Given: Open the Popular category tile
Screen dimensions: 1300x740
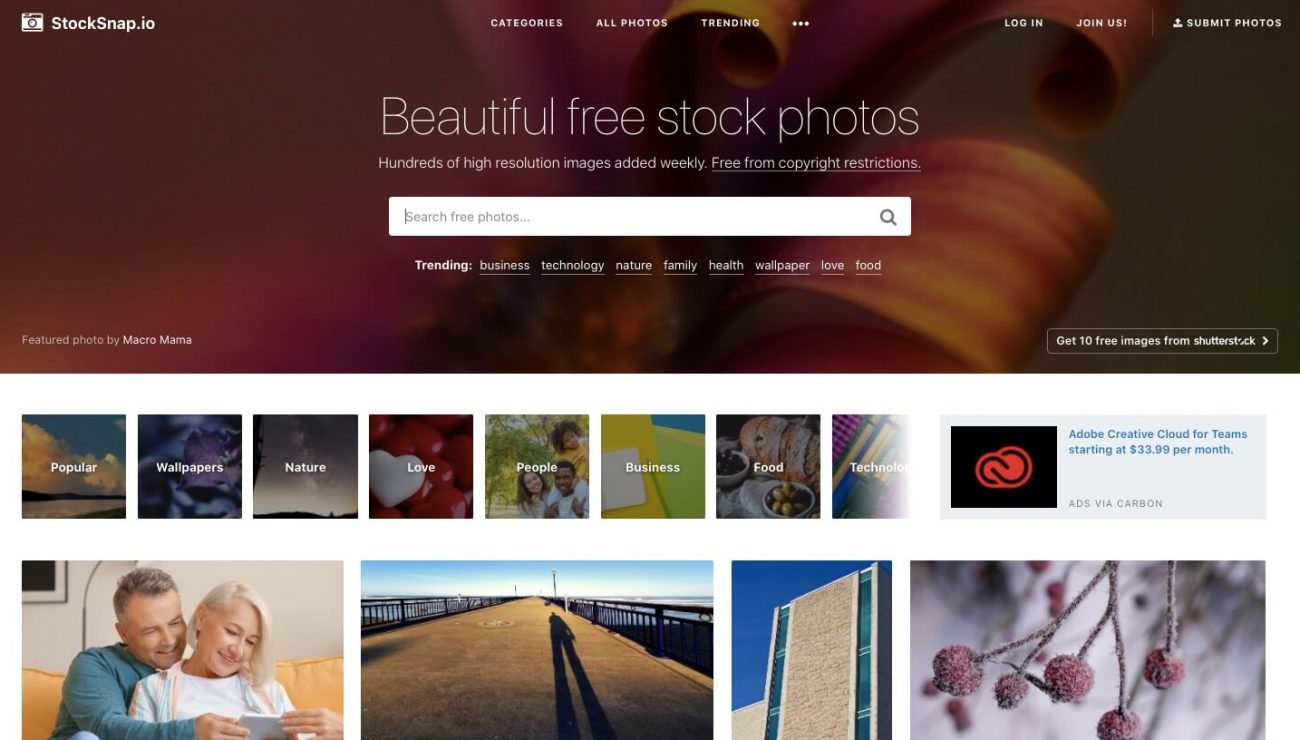Looking at the screenshot, I should 74,467.
